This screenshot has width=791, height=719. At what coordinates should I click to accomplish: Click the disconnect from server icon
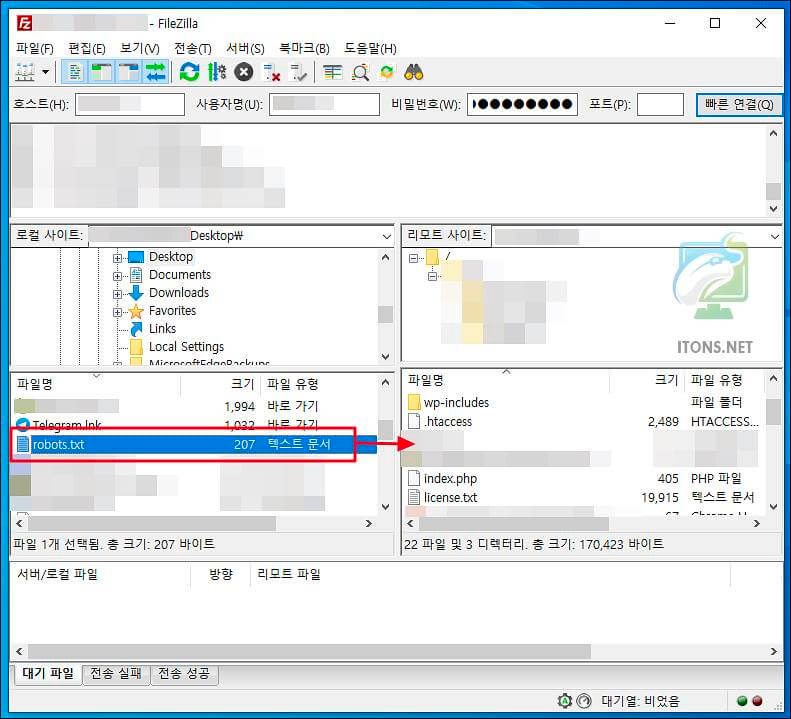(x=271, y=72)
